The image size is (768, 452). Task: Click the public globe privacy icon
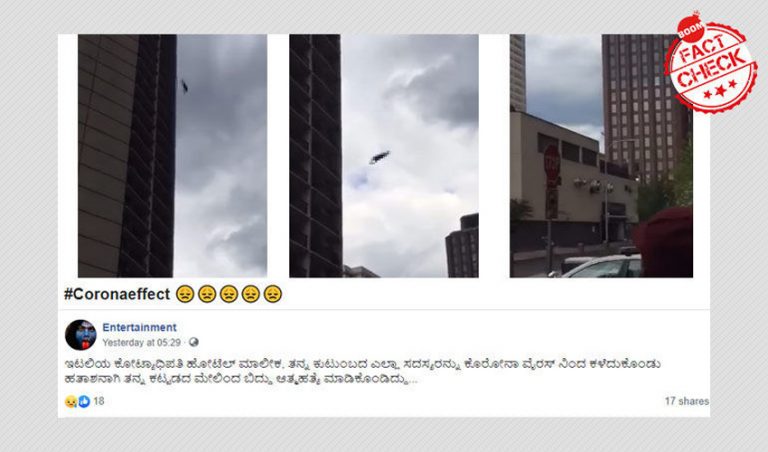pos(194,342)
